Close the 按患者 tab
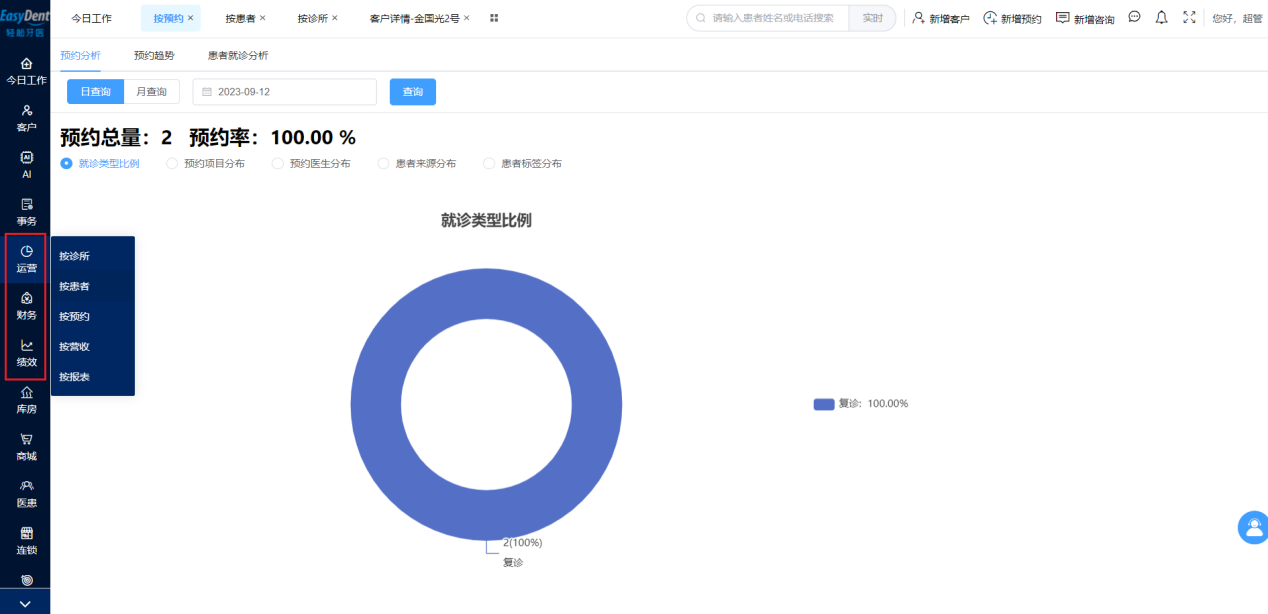Image resolution: width=1268 pixels, height=614 pixels. tap(263, 18)
